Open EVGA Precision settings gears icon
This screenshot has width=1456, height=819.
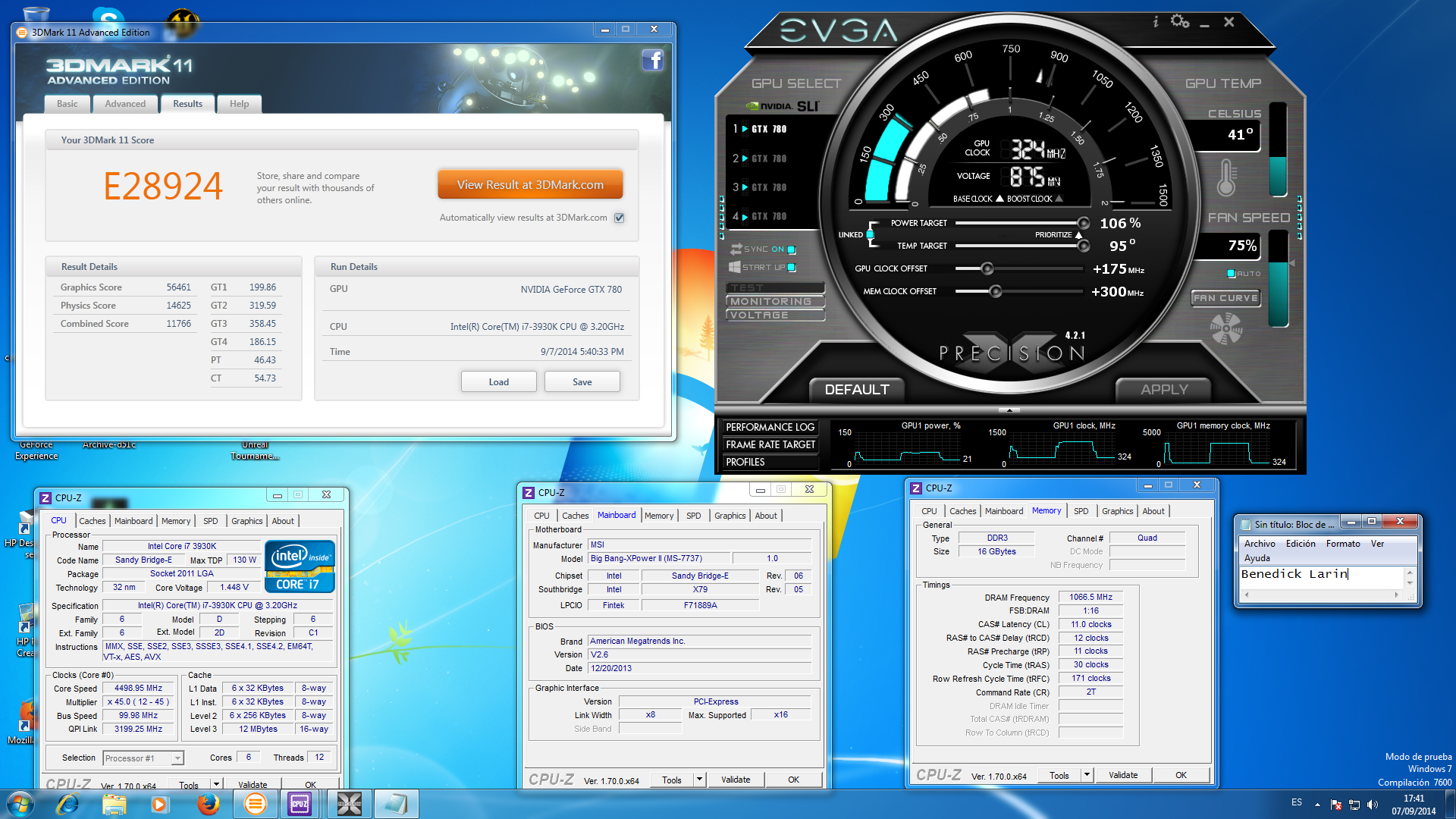[1180, 21]
